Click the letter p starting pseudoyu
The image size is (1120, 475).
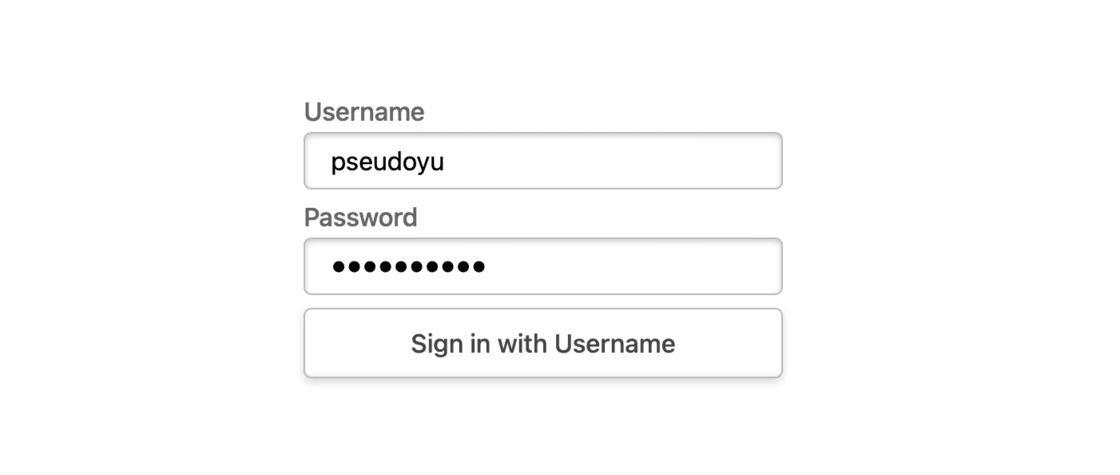[337, 163]
